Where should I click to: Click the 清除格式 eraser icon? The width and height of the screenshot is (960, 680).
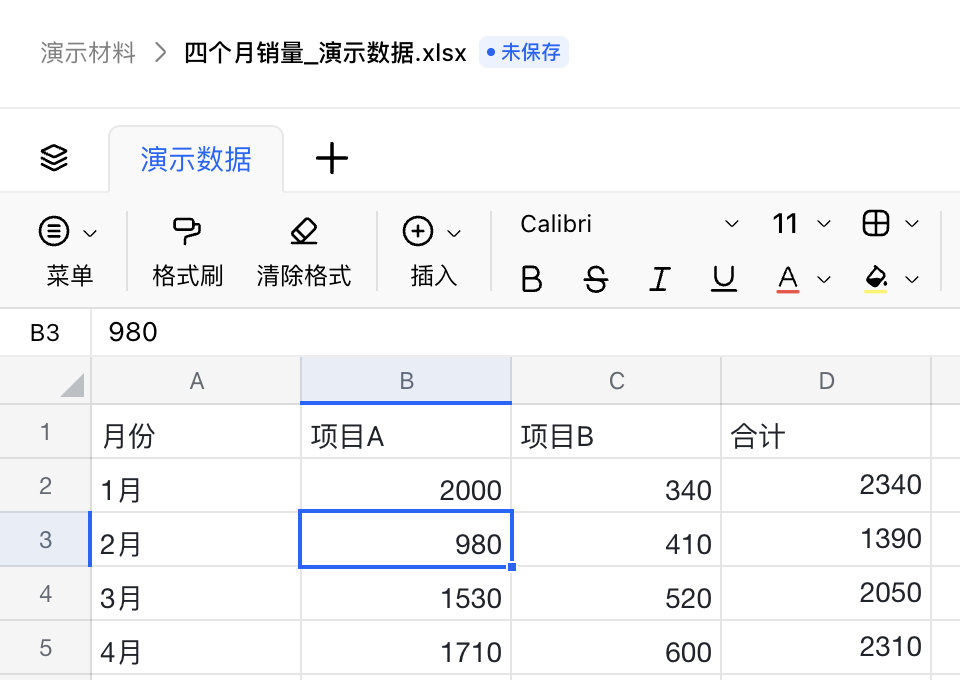pos(304,231)
